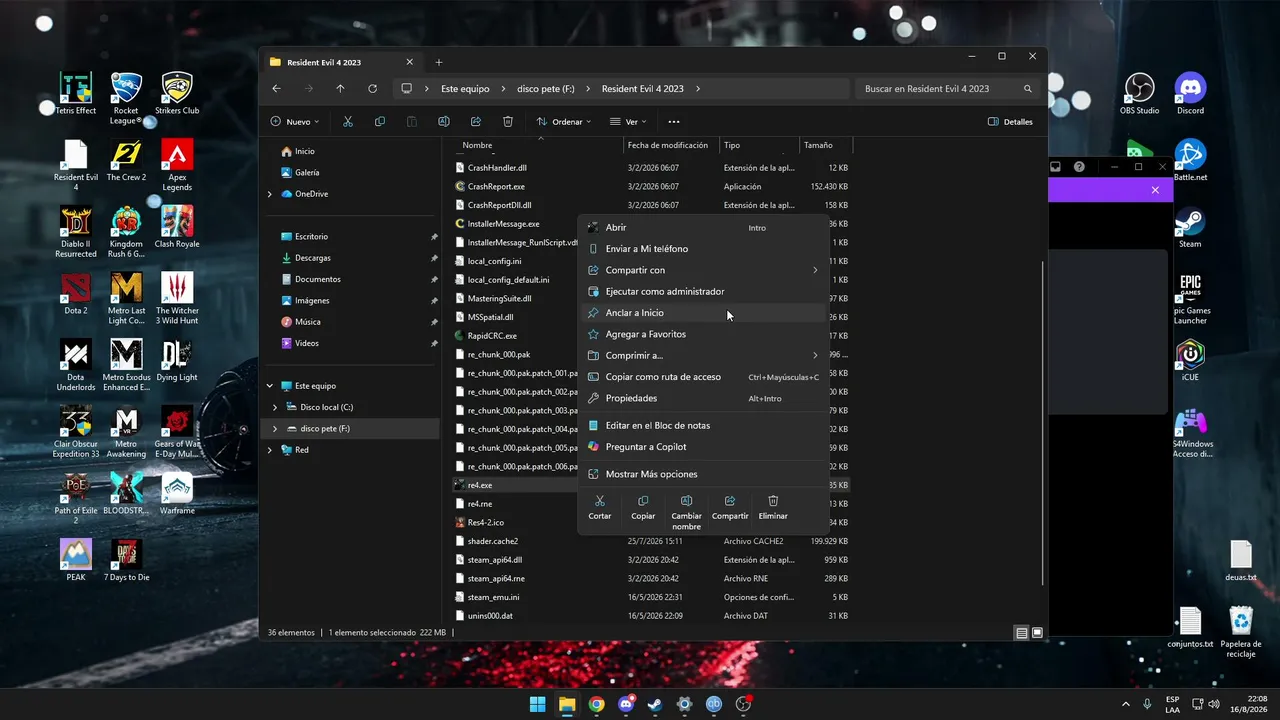Click the Share icon in Explorer toolbar
The image size is (1280, 720).
(476, 122)
